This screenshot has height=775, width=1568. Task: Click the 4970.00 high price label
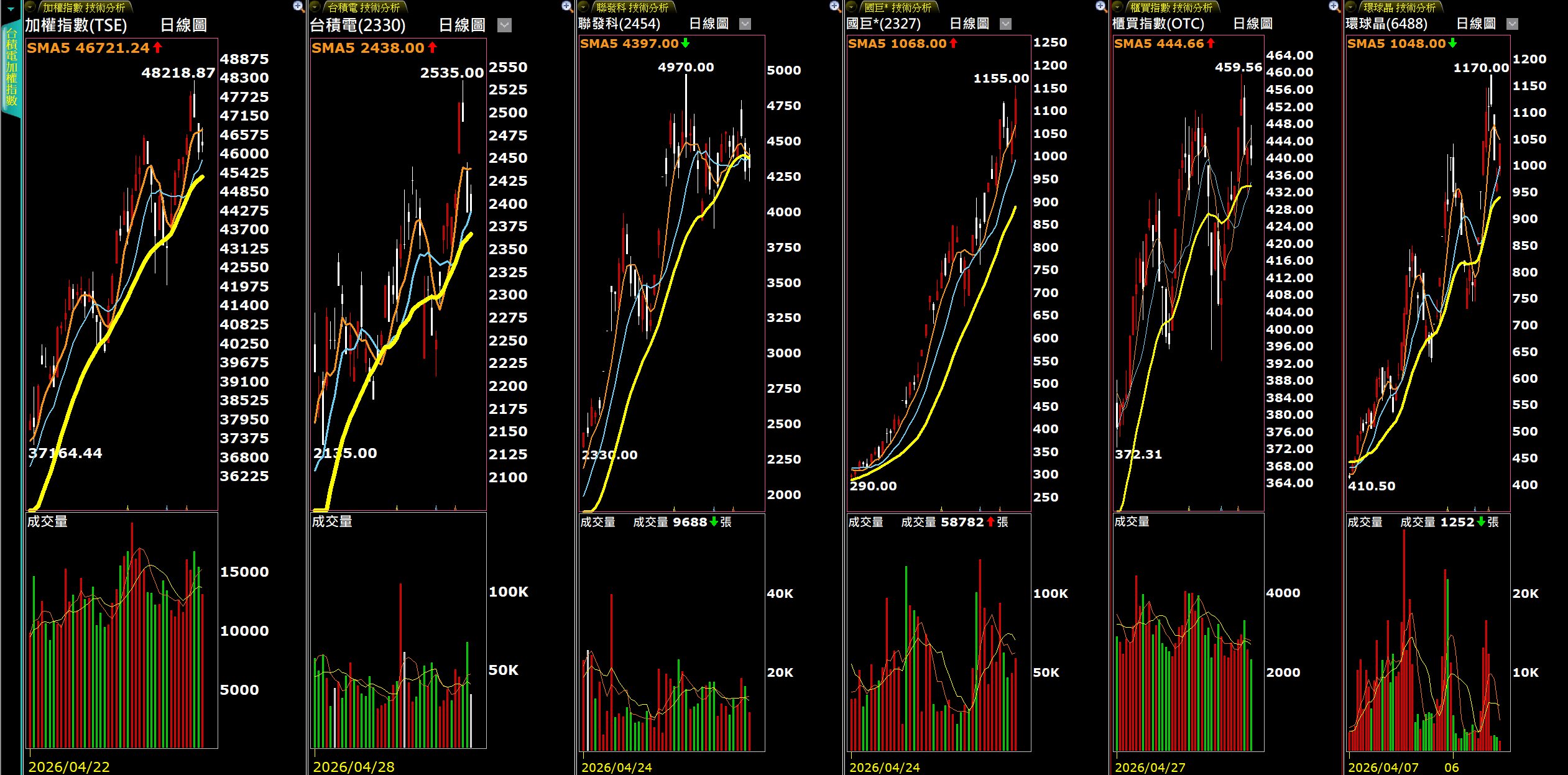tap(686, 67)
